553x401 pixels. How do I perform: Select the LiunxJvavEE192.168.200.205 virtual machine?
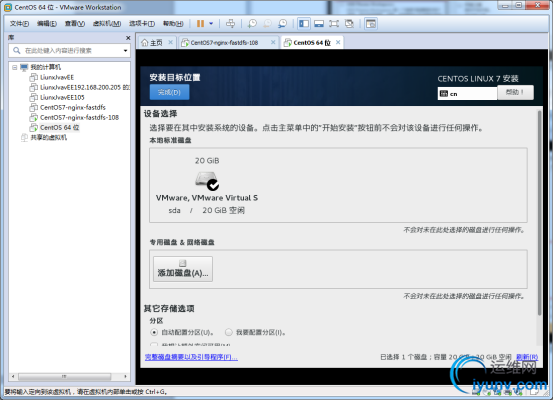pyautogui.click(x=85, y=87)
